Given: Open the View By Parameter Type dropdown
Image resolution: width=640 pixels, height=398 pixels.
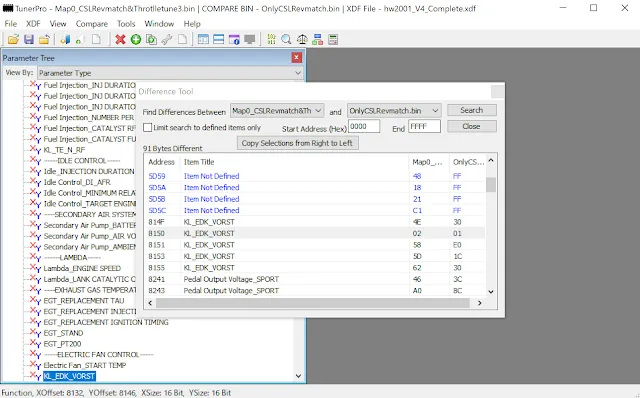Looking at the screenshot, I should (x=170, y=73).
